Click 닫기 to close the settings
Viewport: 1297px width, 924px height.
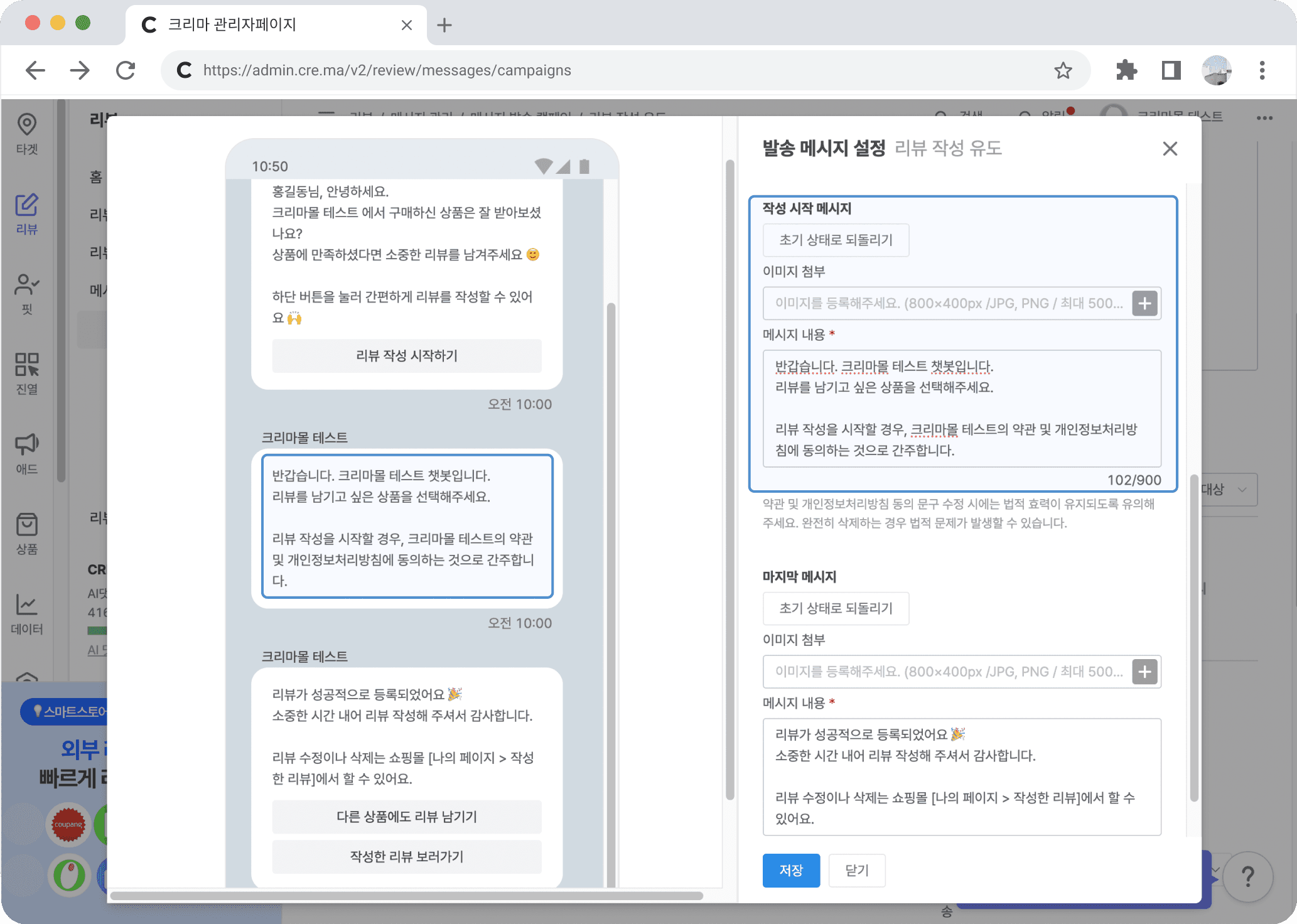point(856,870)
